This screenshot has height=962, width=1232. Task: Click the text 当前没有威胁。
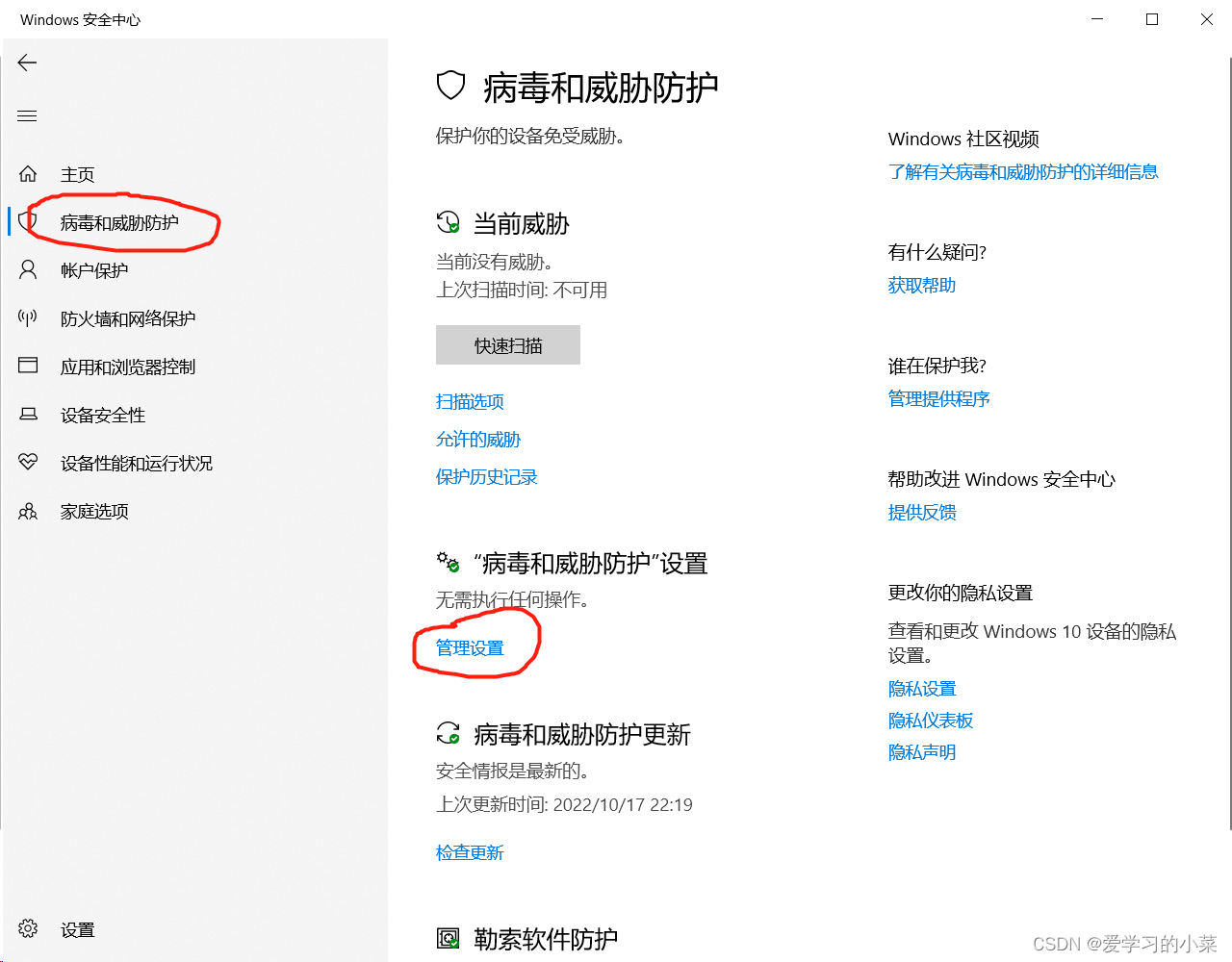tap(494, 262)
